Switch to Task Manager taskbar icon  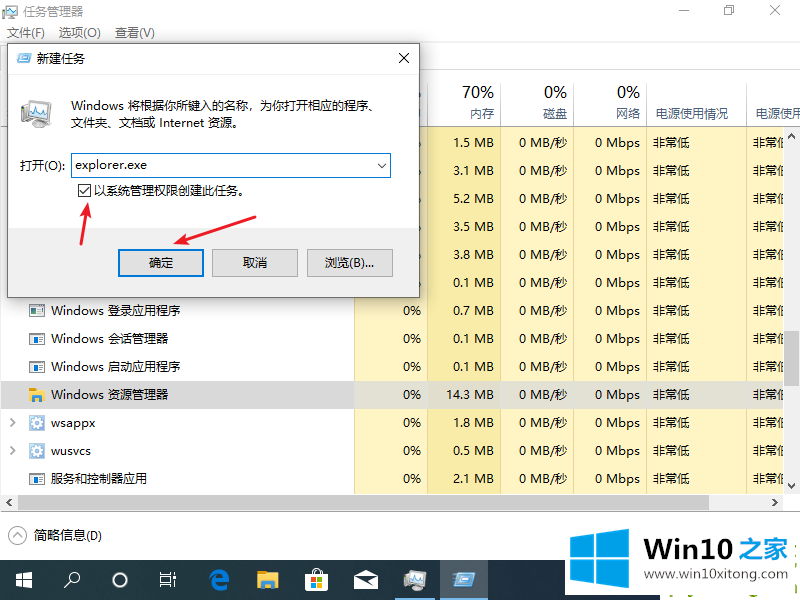click(415, 580)
